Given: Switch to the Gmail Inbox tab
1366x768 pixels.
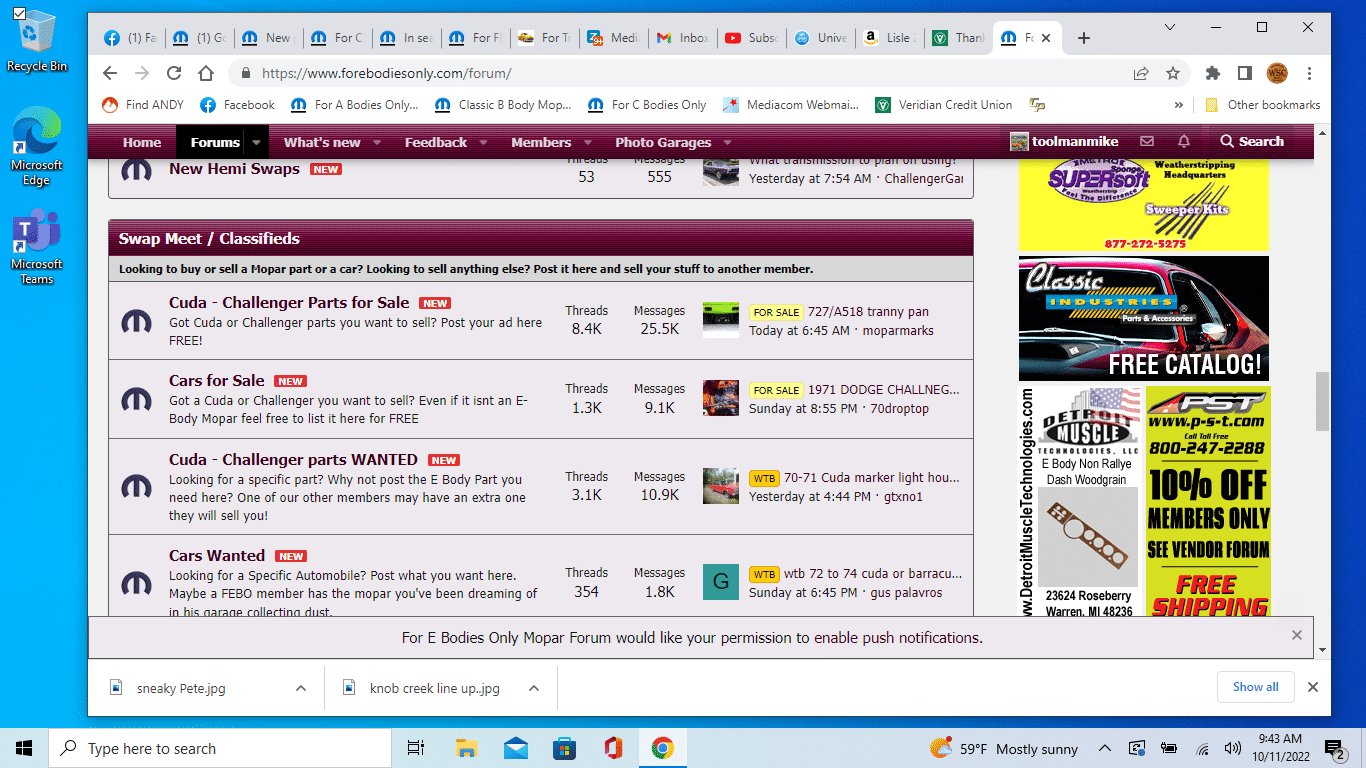Looking at the screenshot, I should (x=682, y=38).
